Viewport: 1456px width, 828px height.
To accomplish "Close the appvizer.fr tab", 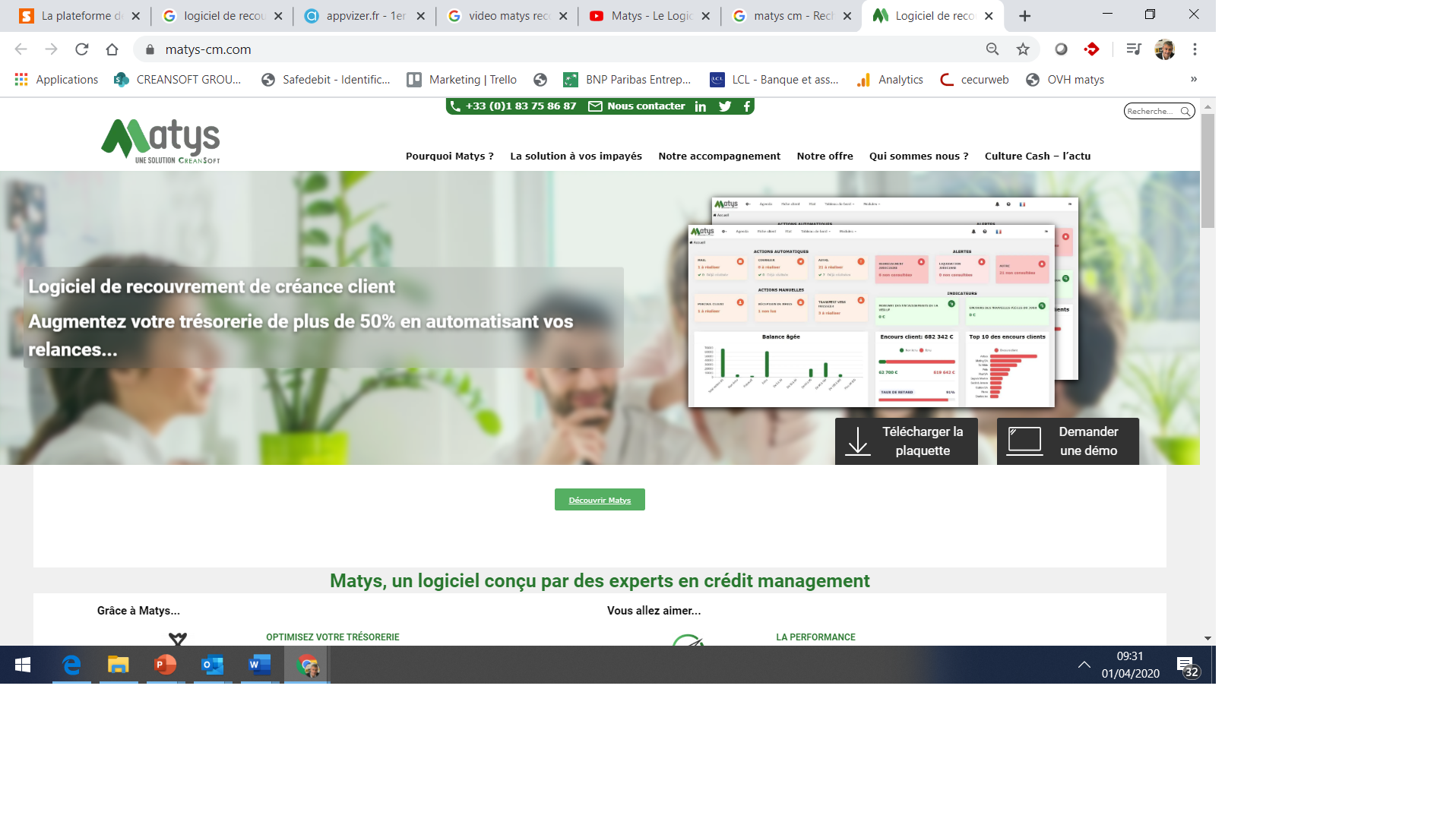I will pyautogui.click(x=421, y=16).
